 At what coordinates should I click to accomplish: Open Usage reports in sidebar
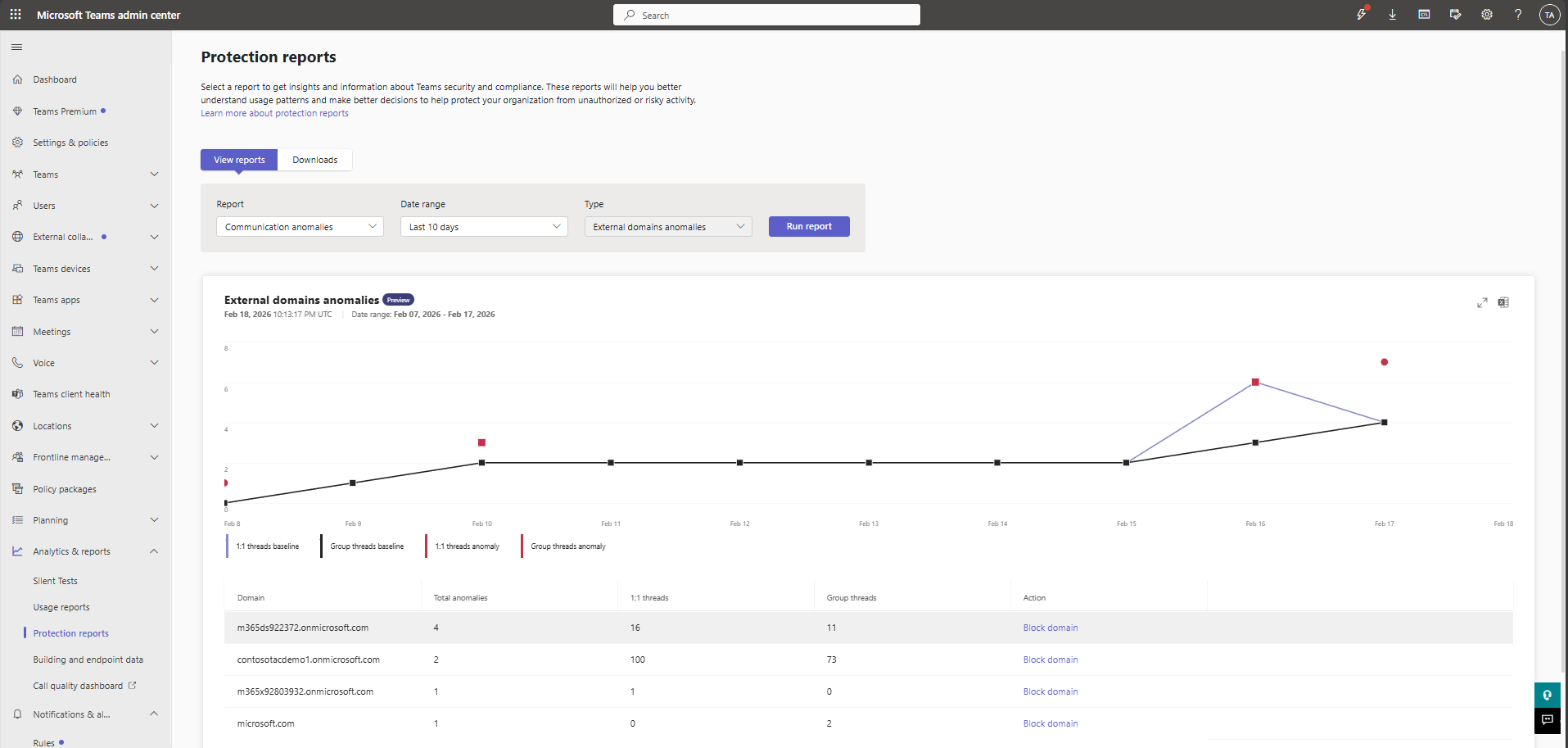(61, 607)
